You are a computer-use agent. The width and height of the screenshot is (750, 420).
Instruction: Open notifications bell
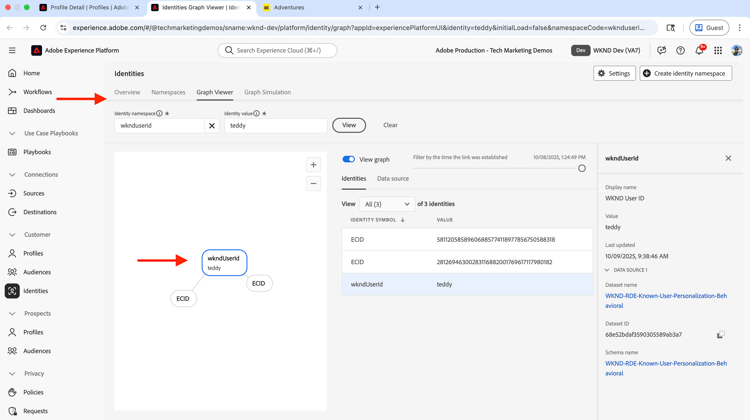point(699,50)
